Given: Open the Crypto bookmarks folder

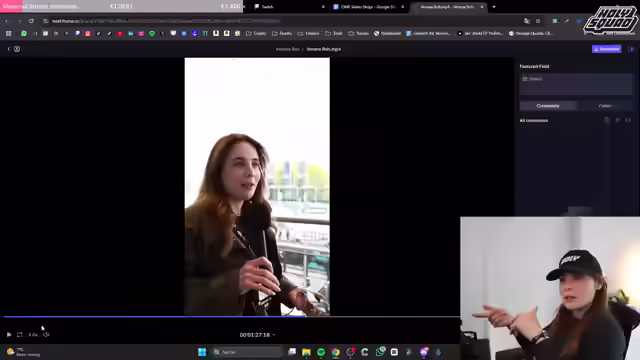Looking at the screenshot, I should 256,33.
